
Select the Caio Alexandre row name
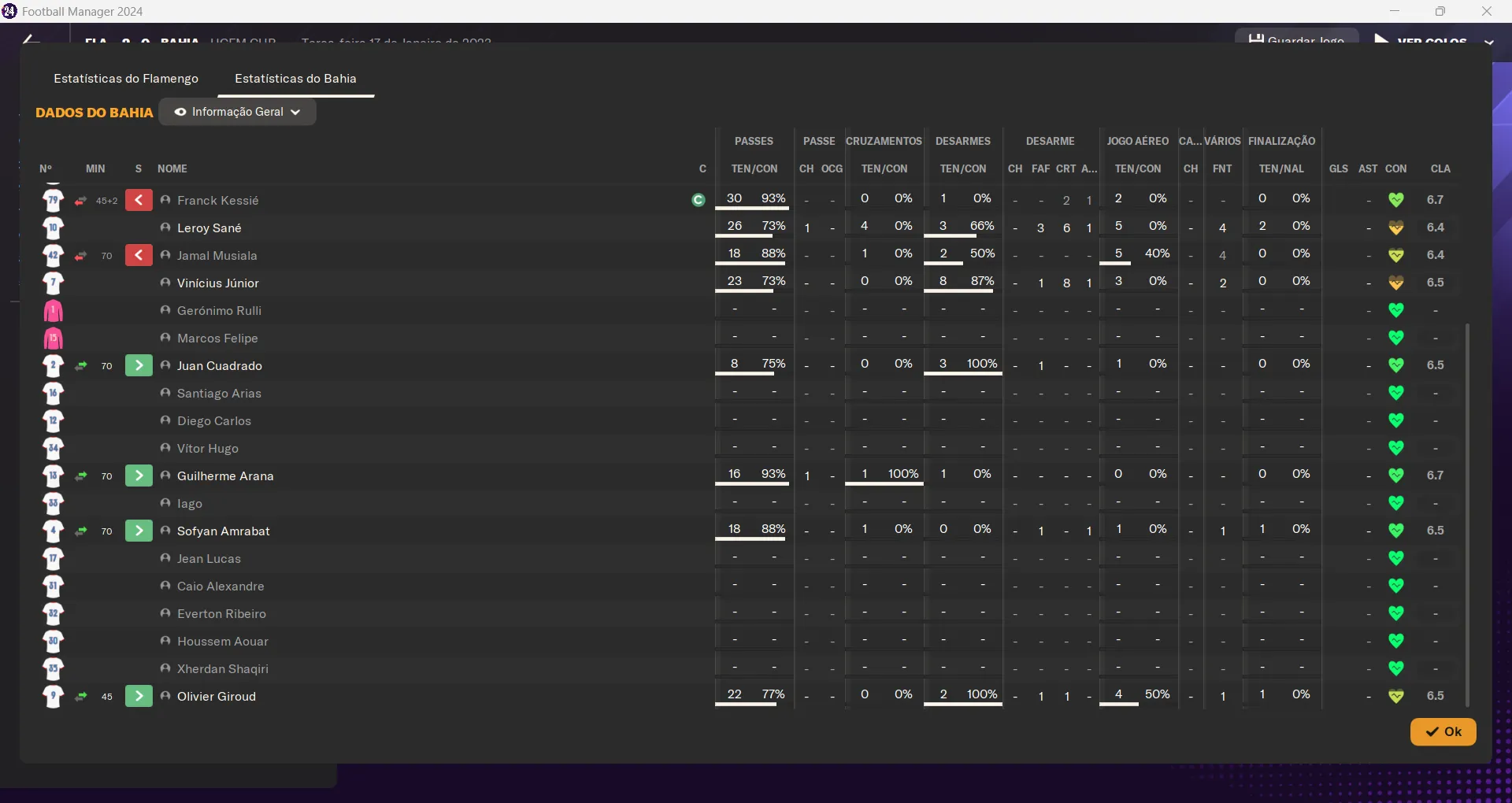pos(220,587)
